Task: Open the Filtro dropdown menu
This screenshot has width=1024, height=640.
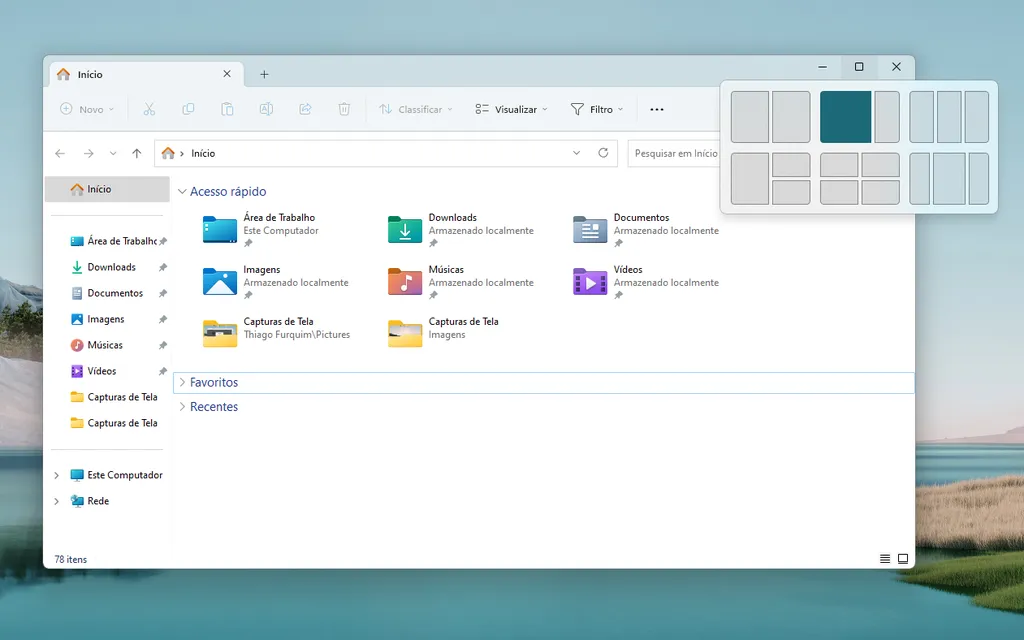Action: 597,109
